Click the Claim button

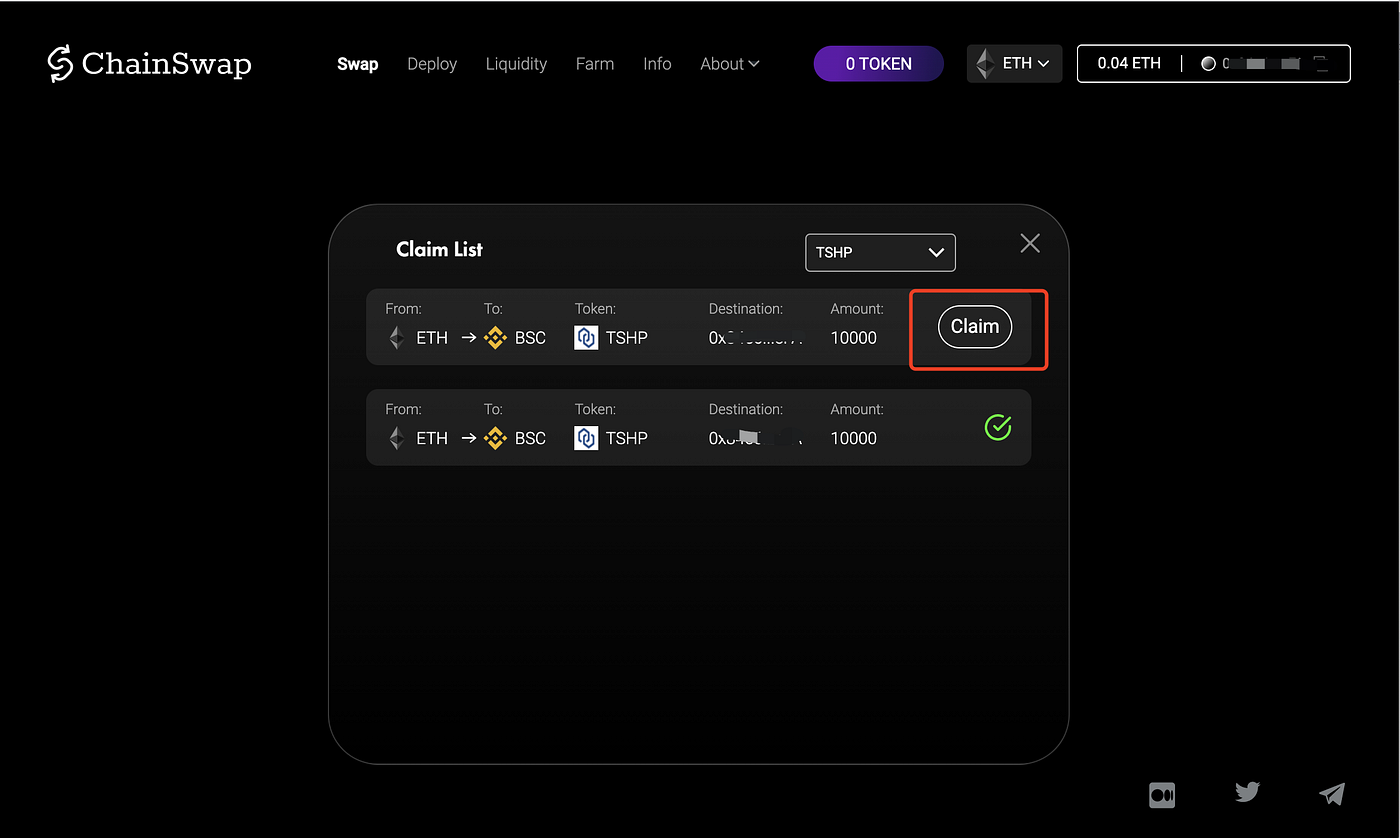(x=975, y=327)
